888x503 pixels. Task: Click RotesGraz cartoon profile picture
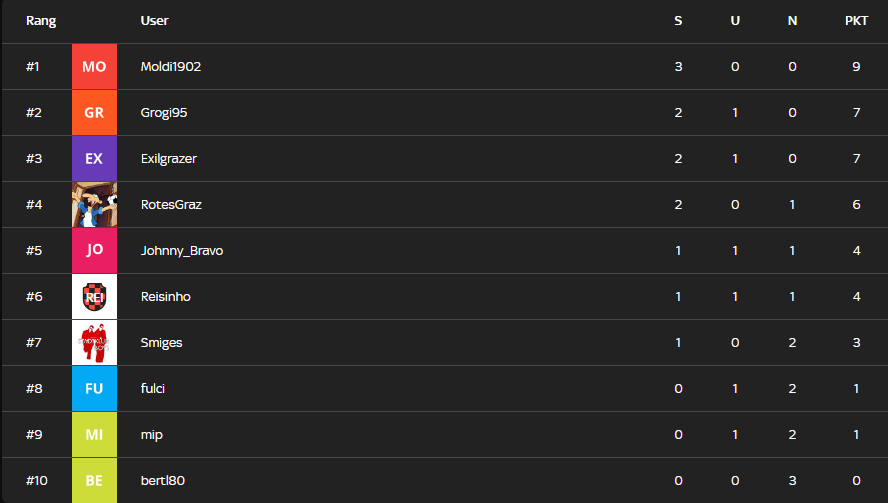[95, 204]
